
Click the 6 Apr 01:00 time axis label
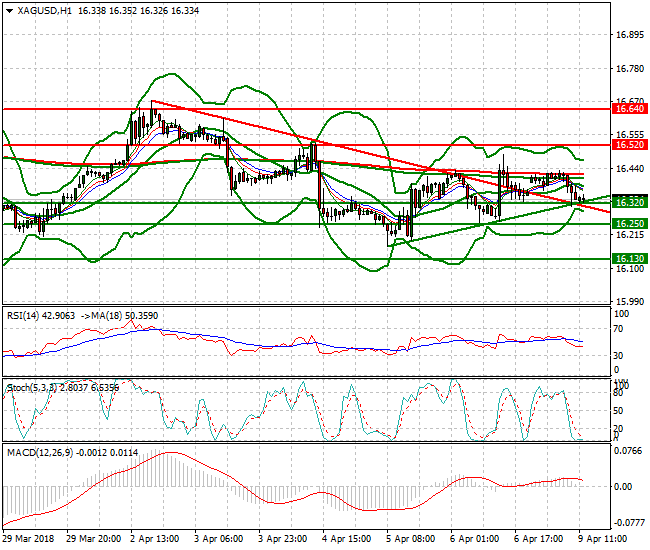[x=474, y=539]
